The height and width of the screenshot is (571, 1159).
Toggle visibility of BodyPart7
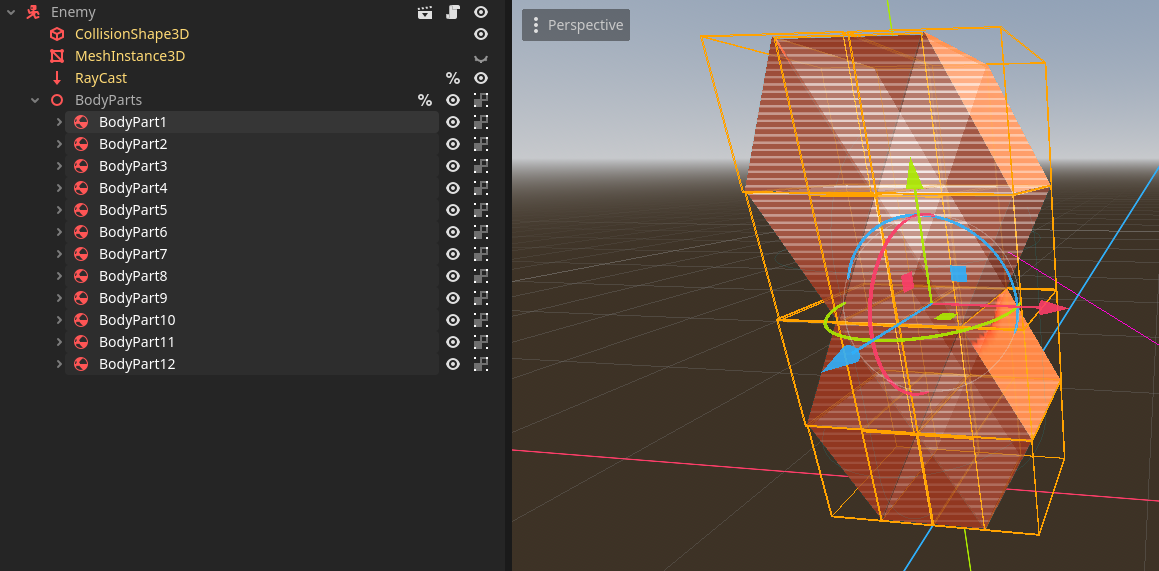[453, 254]
